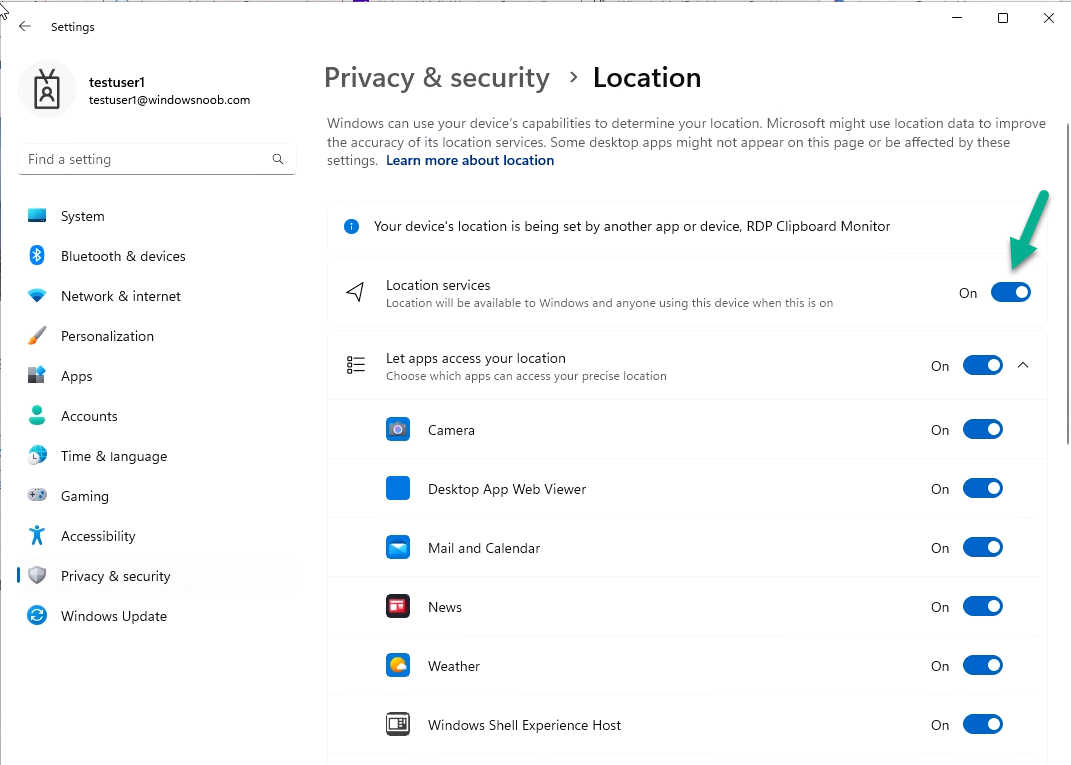Click the app list icon beside Let apps access

pos(355,365)
